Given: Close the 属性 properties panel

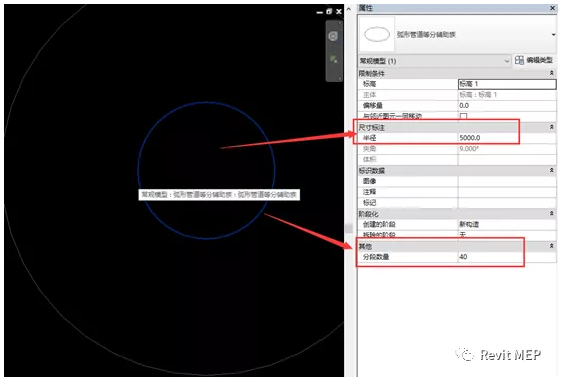Looking at the screenshot, I should coord(553,8).
